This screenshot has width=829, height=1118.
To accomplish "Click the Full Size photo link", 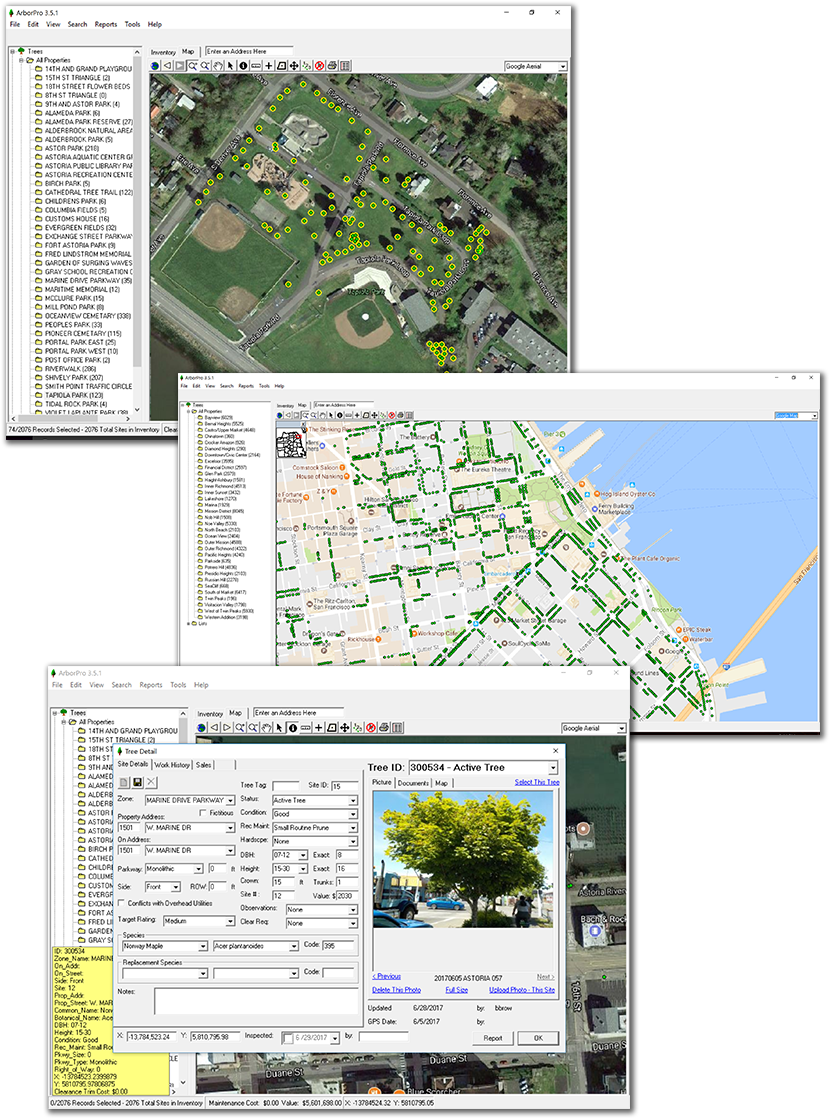I will 457,990.
